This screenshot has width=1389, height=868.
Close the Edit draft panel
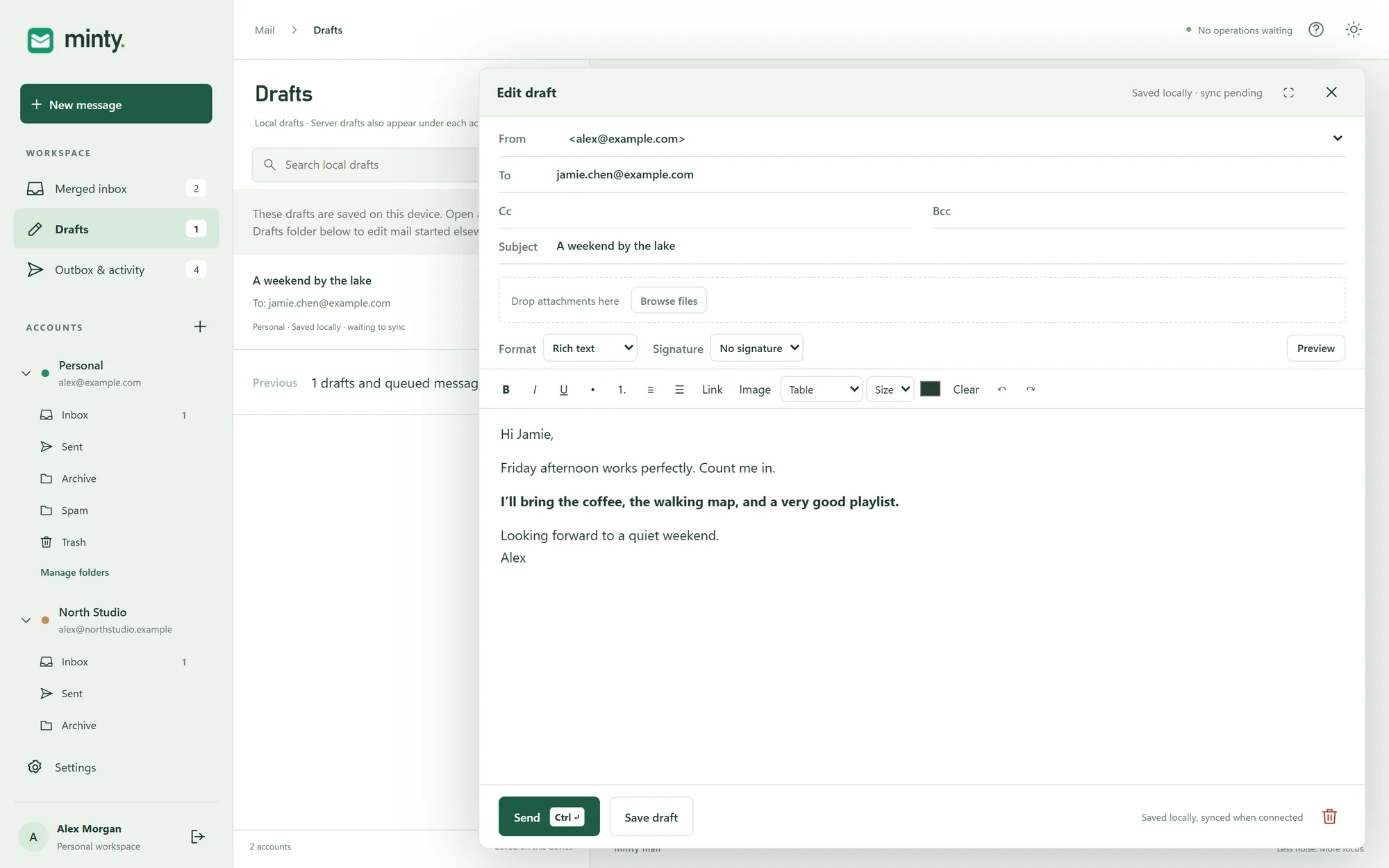point(1331,92)
